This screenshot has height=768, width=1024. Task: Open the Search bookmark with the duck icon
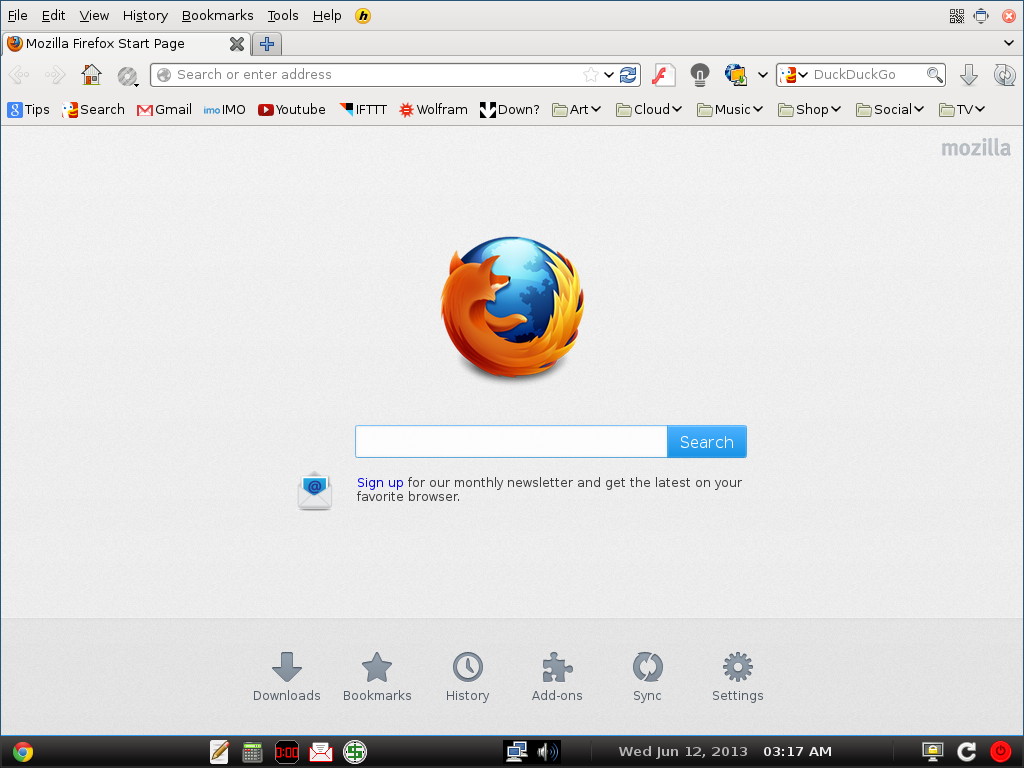coord(93,110)
